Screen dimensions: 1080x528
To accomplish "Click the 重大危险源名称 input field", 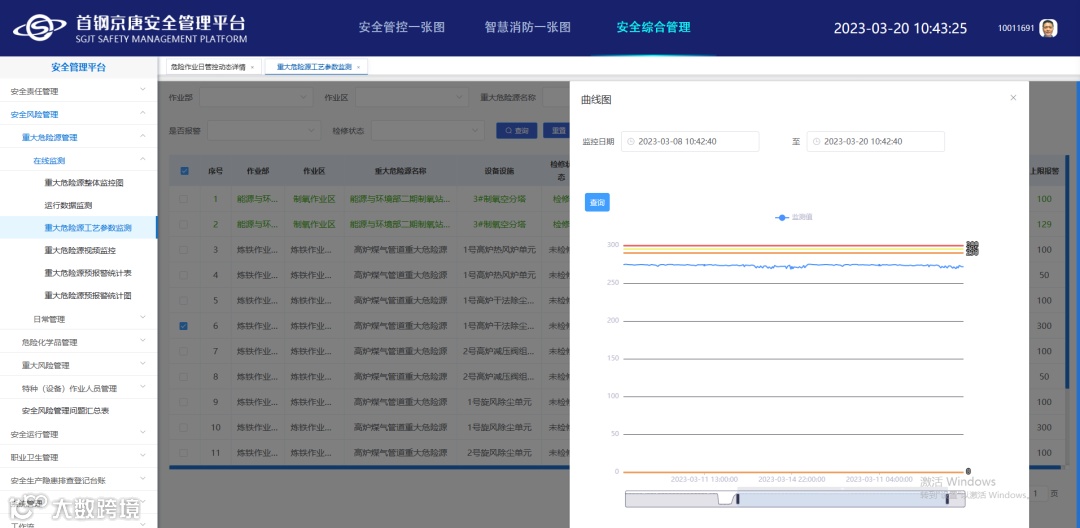I will click(x=557, y=98).
